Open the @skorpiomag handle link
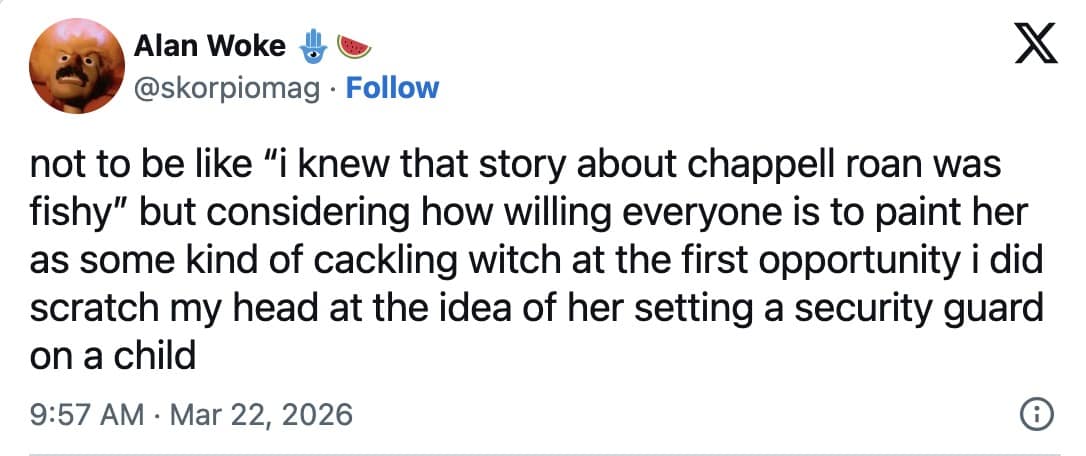Viewport: 1086px width, 456px height. [227, 88]
